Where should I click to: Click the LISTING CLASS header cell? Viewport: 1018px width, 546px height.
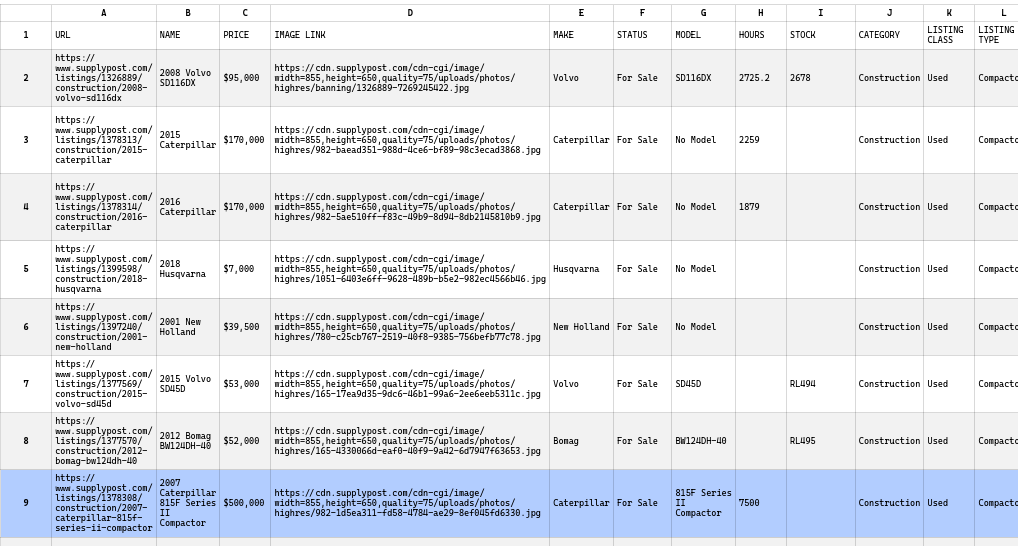[947, 35]
